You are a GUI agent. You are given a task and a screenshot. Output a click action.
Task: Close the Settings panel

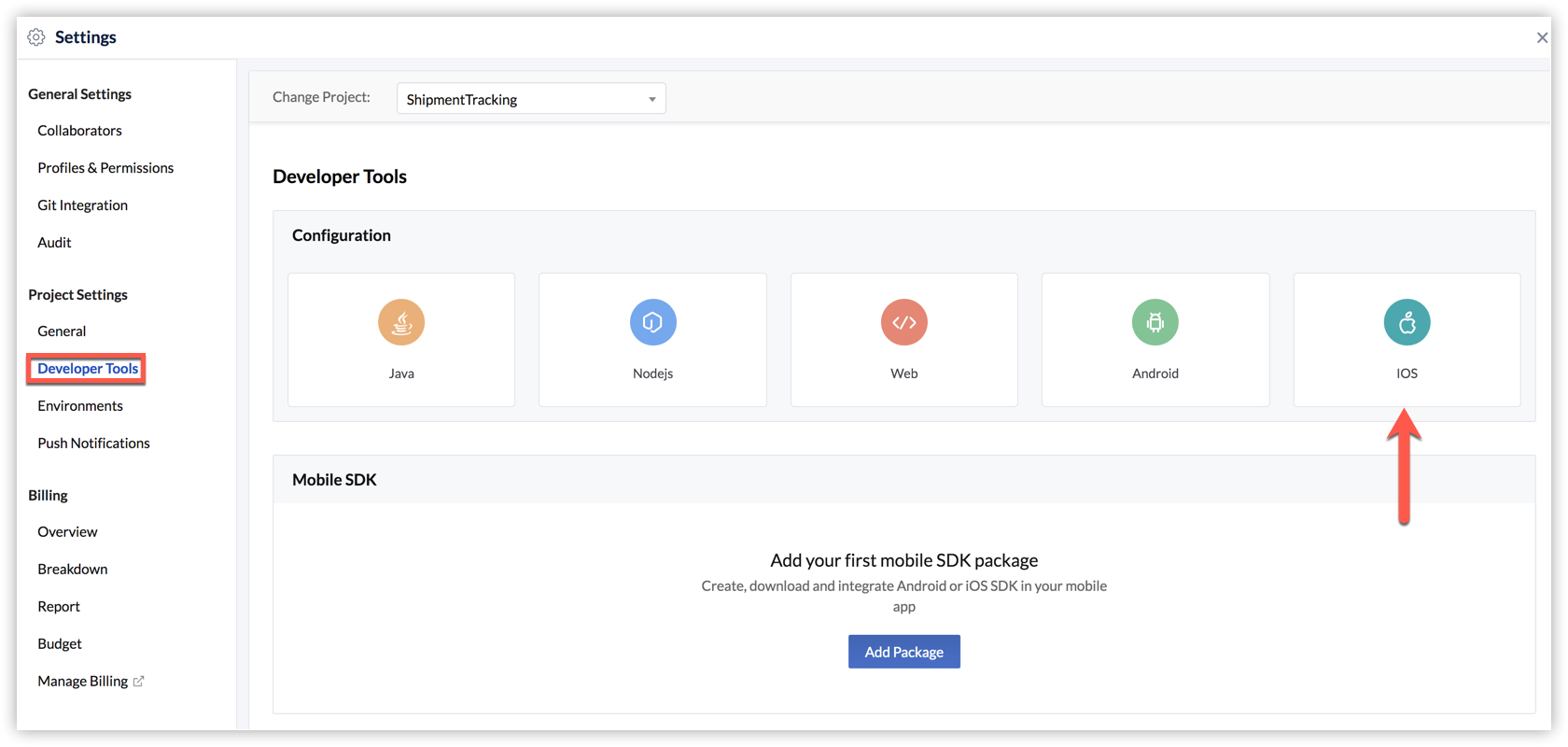(x=1542, y=38)
